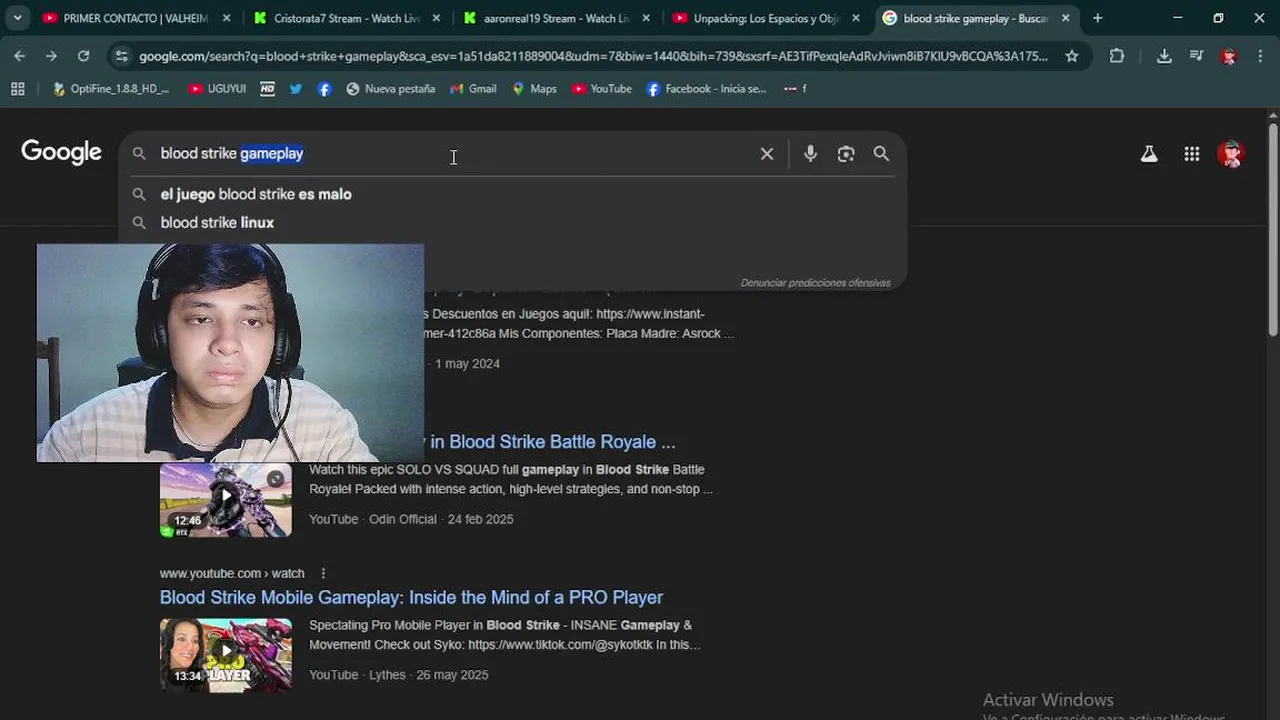Switch to aaronreal19 Stream tab
Image resolution: width=1280 pixels, height=720 pixels.
click(557, 18)
